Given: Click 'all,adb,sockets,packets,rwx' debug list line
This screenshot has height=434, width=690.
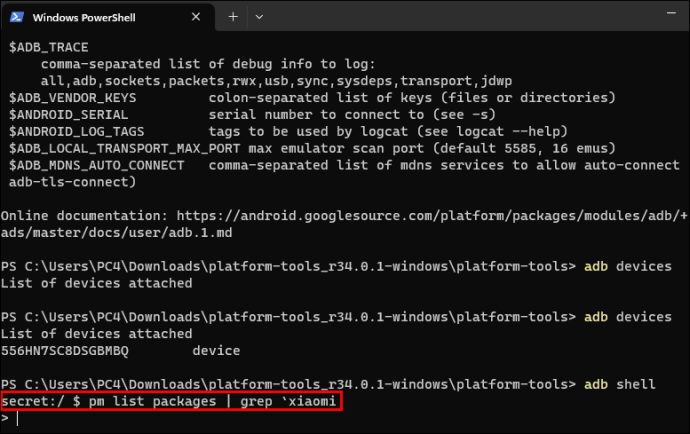Looking at the screenshot, I should [276, 81].
